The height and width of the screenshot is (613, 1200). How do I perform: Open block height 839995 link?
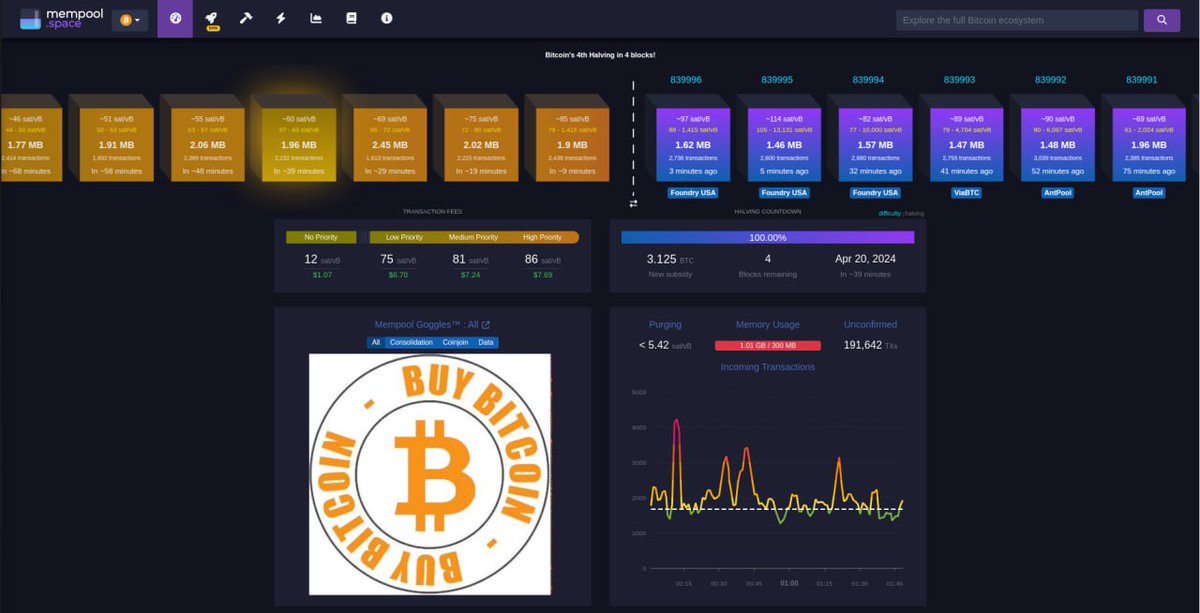tap(777, 80)
